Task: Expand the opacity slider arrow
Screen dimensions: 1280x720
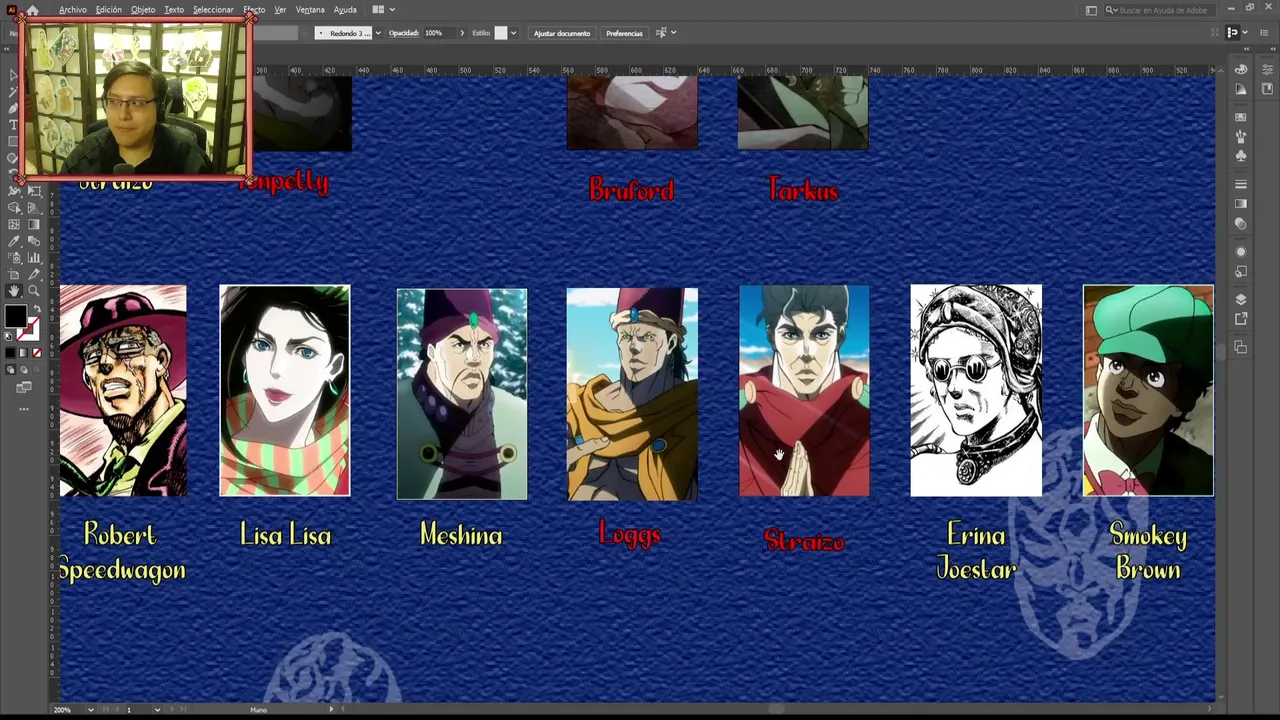Action: [x=462, y=33]
